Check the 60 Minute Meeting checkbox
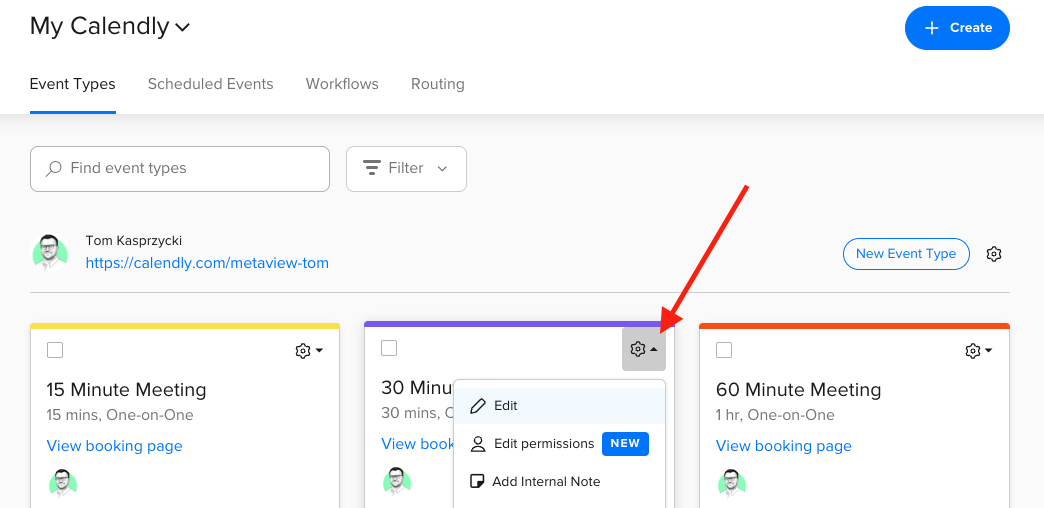 [x=724, y=349]
